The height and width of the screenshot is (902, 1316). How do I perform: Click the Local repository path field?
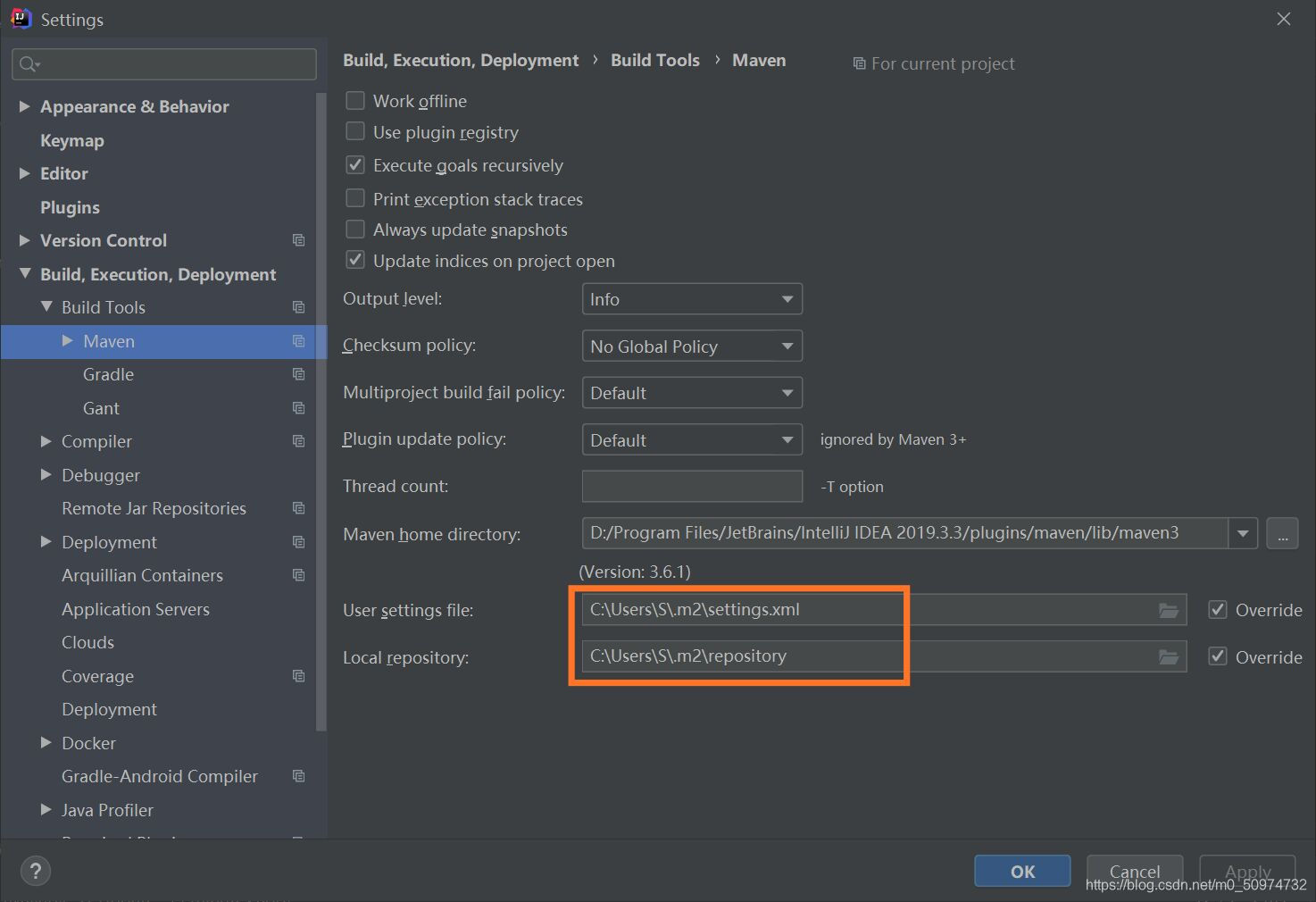point(884,656)
